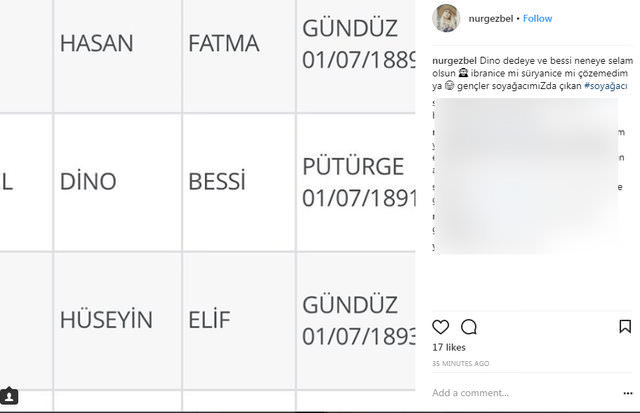
Task: Click the HASAN name in the table
Action: pyautogui.click(x=96, y=43)
